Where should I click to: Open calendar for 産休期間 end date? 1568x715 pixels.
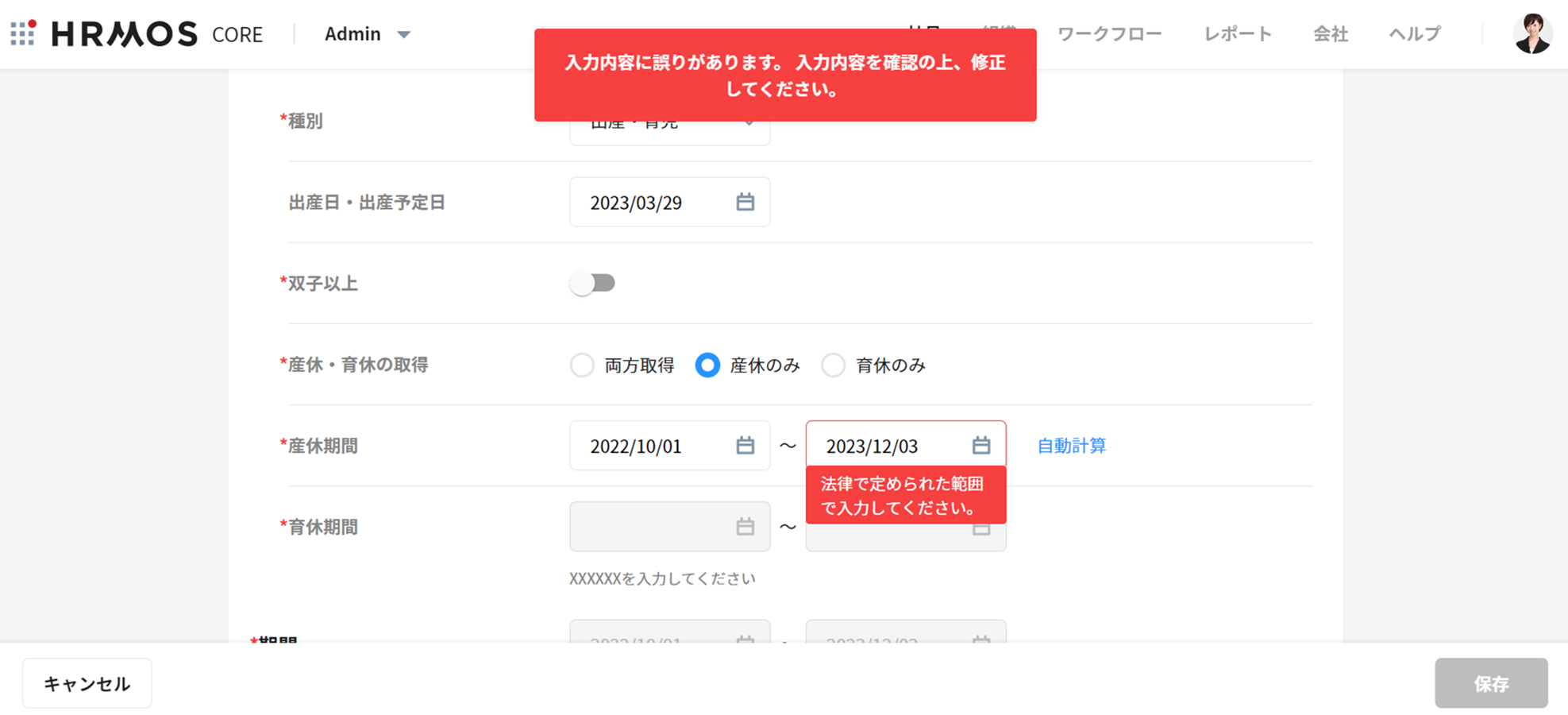pyautogui.click(x=980, y=446)
